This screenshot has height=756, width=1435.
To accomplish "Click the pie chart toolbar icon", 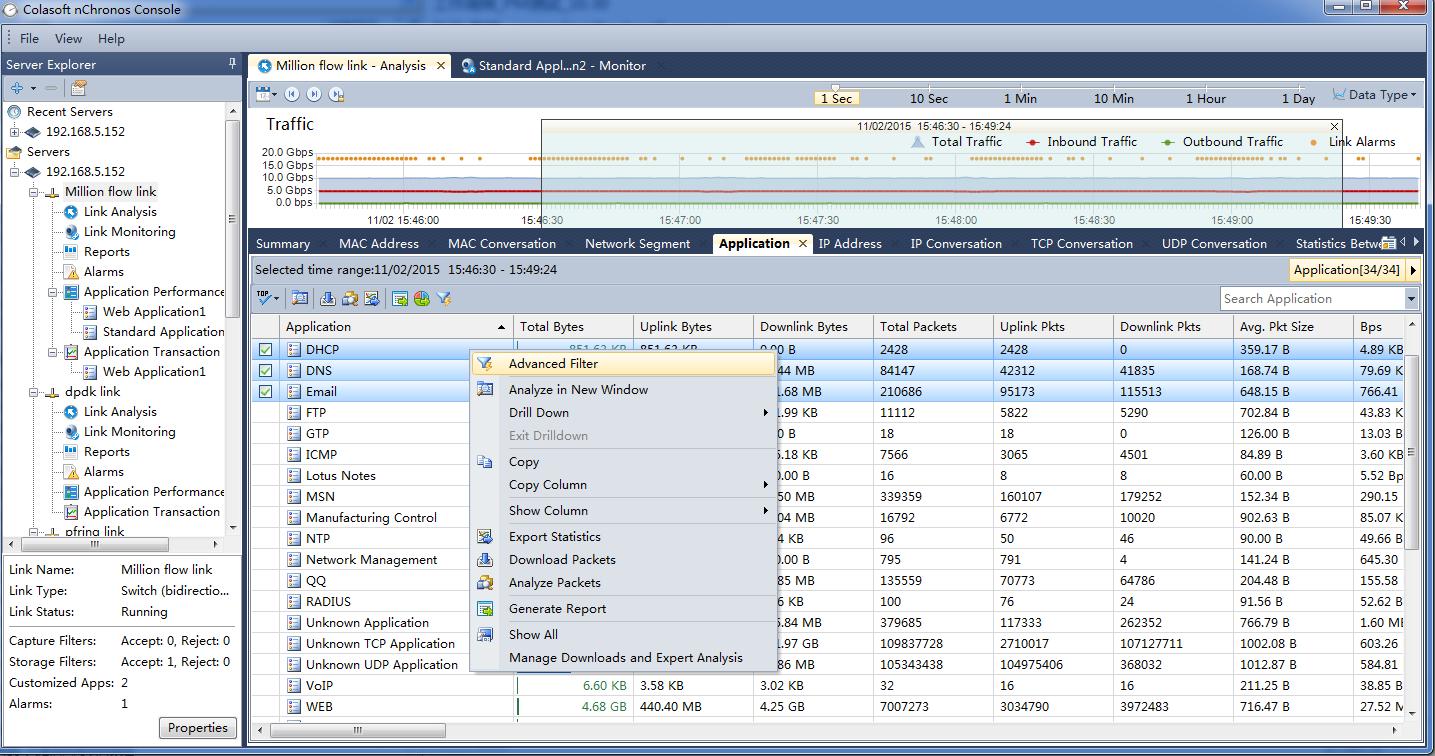I will point(421,298).
